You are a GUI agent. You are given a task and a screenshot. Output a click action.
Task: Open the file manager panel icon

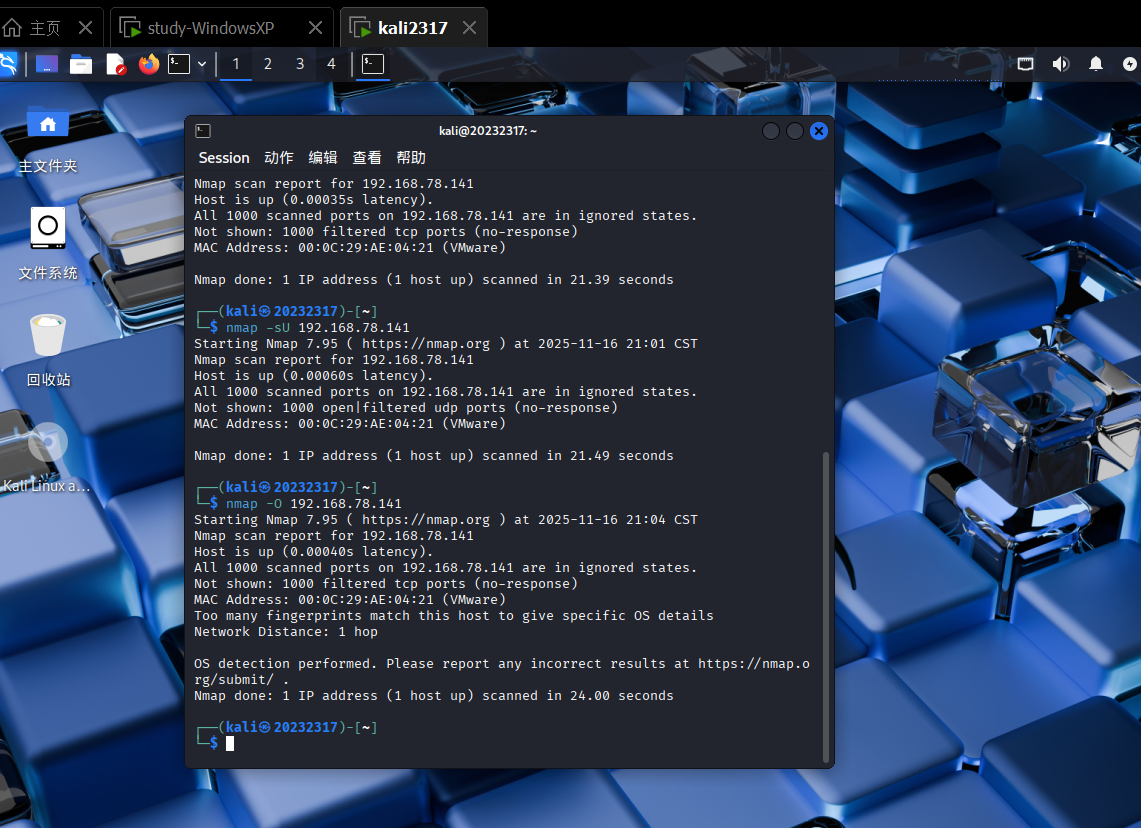pyautogui.click(x=81, y=64)
